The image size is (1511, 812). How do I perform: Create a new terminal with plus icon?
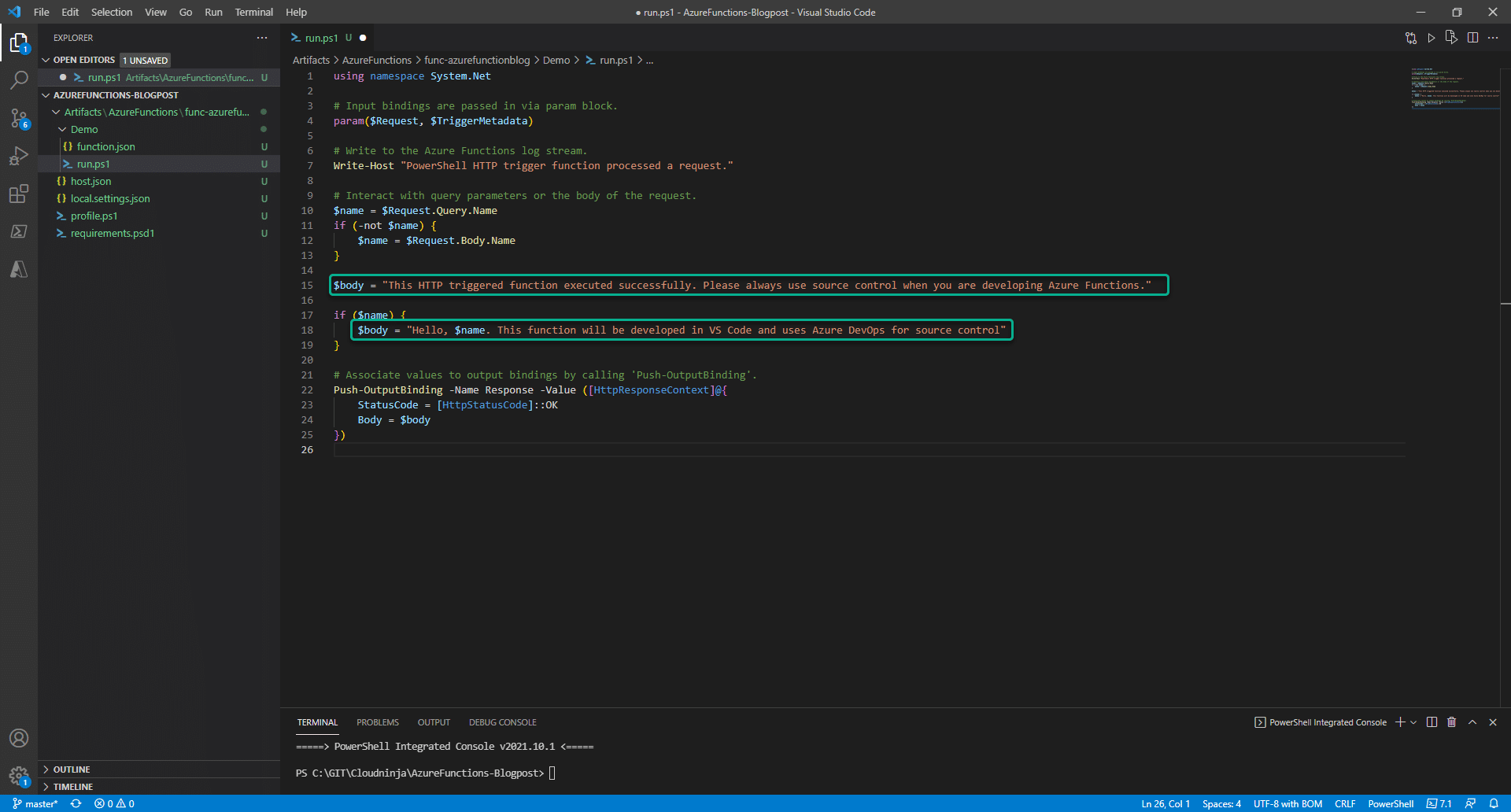click(x=1400, y=722)
